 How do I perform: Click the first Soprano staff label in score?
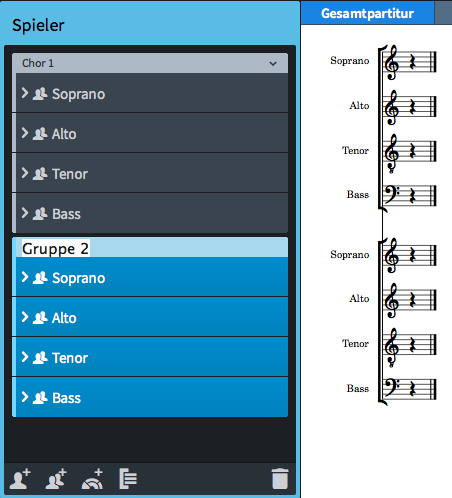pos(350,61)
